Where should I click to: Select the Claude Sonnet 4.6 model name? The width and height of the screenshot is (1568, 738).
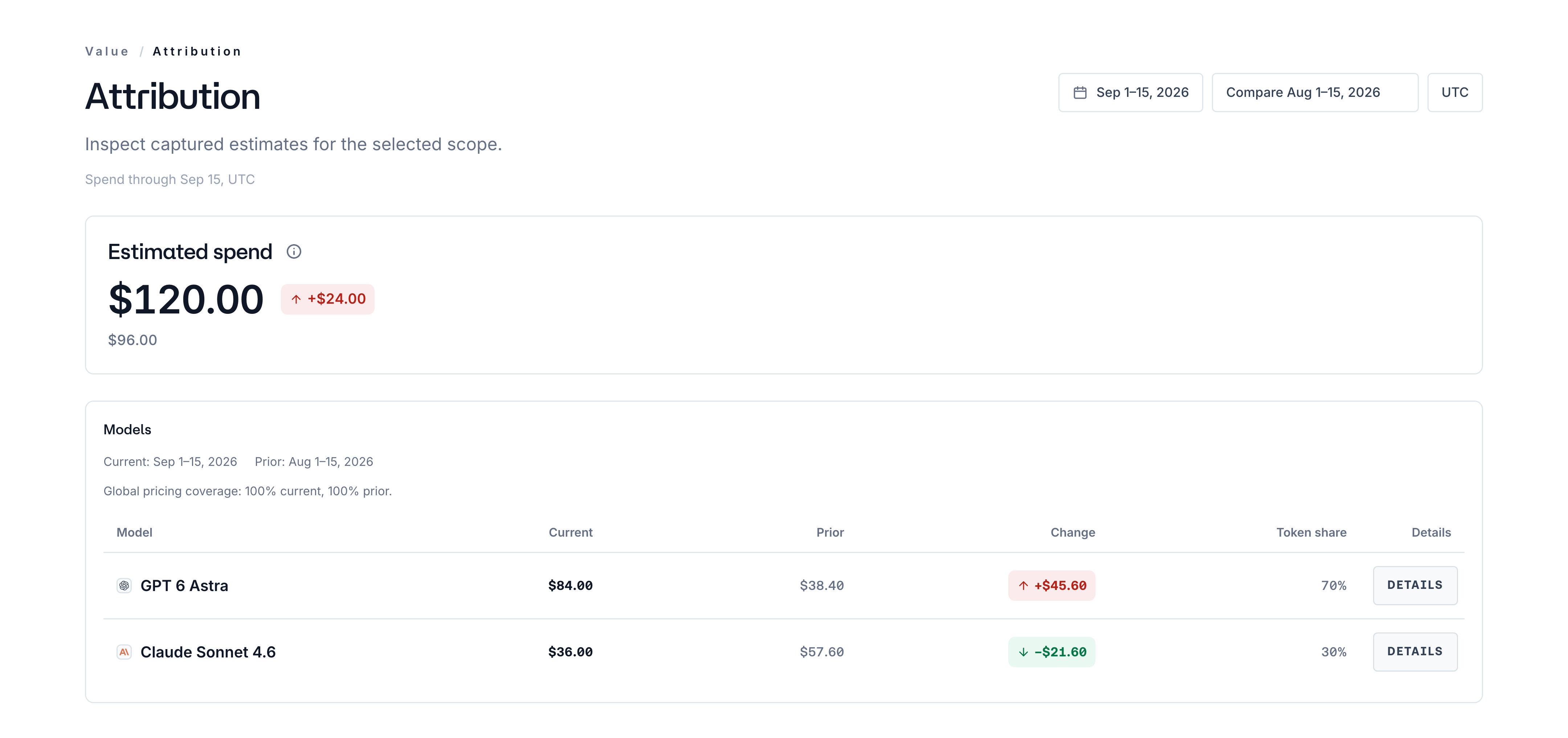coord(208,652)
